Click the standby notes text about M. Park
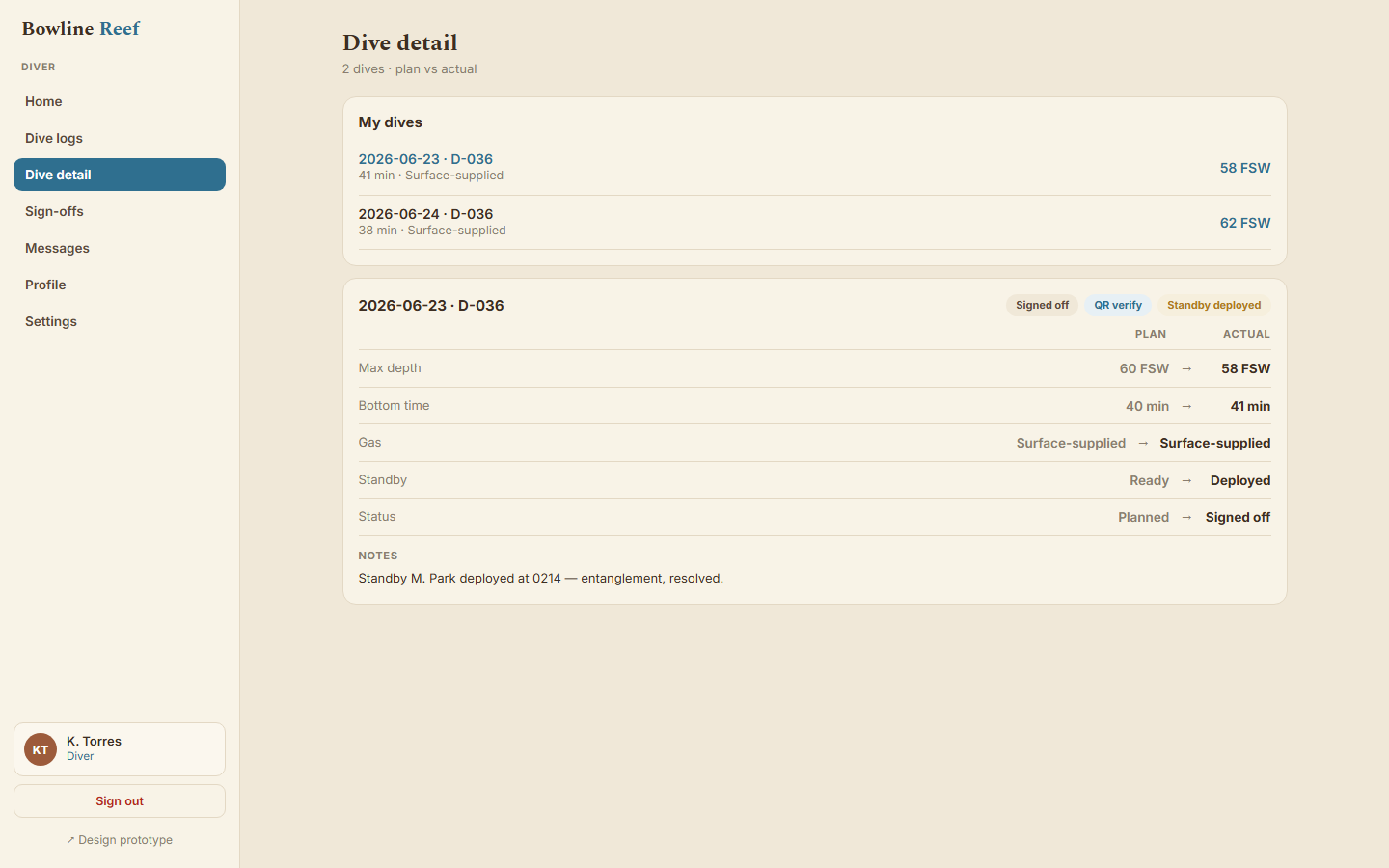1389x868 pixels. point(541,579)
